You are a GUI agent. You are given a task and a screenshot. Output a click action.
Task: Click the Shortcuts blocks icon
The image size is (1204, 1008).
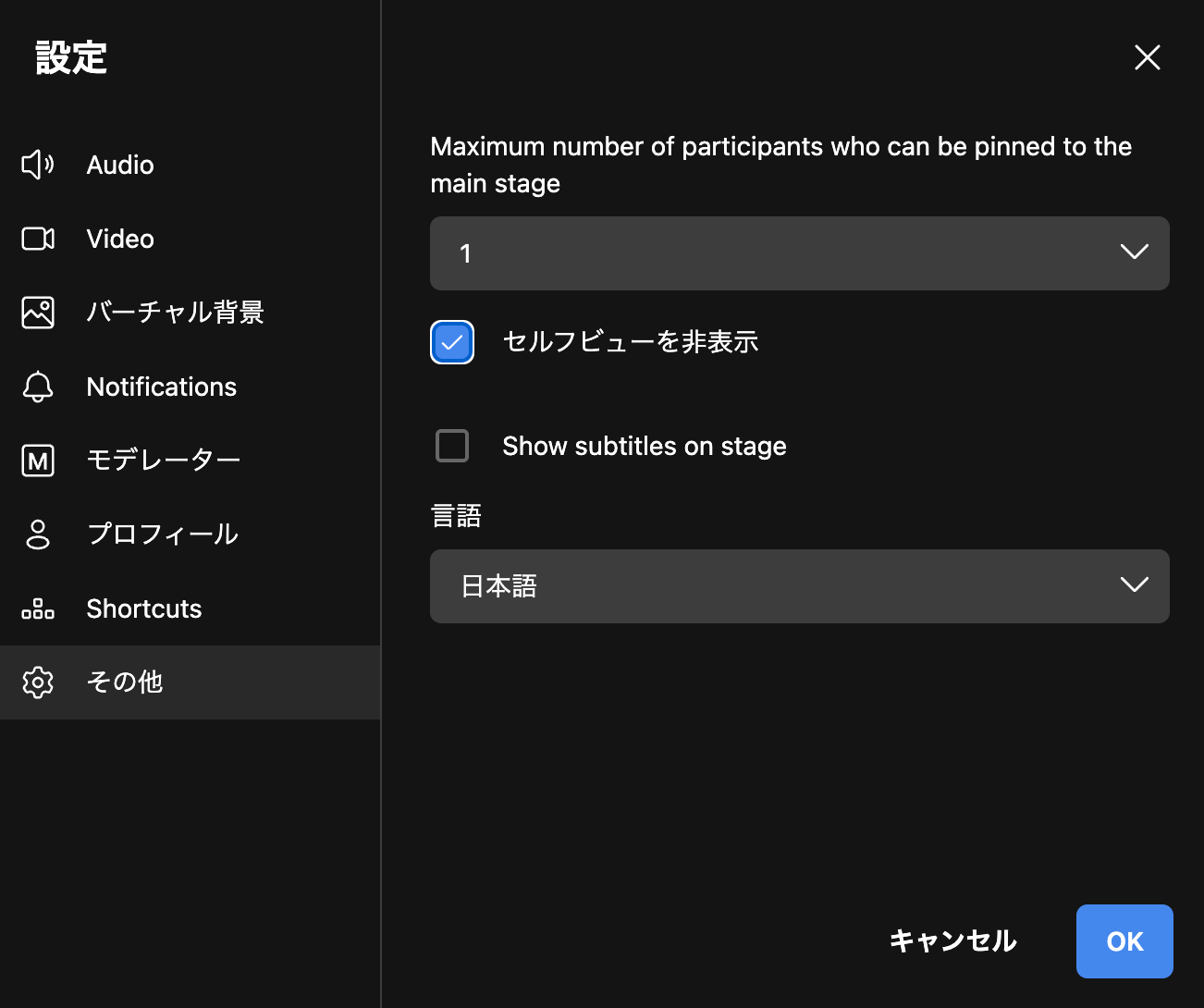pyautogui.click(x=38, y=608)
